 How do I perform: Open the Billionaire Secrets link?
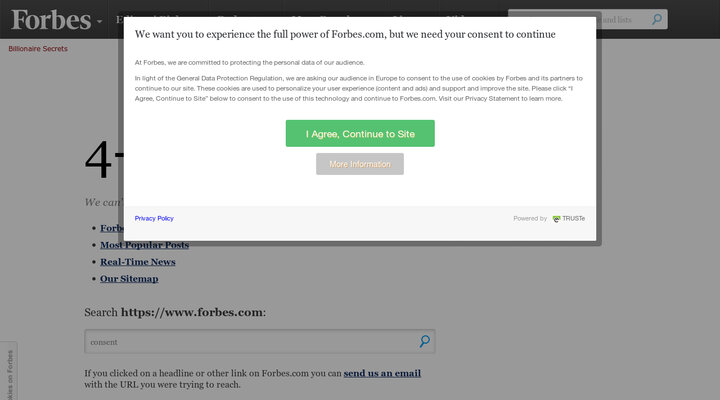pyautogui.click(x=38, y=48)
